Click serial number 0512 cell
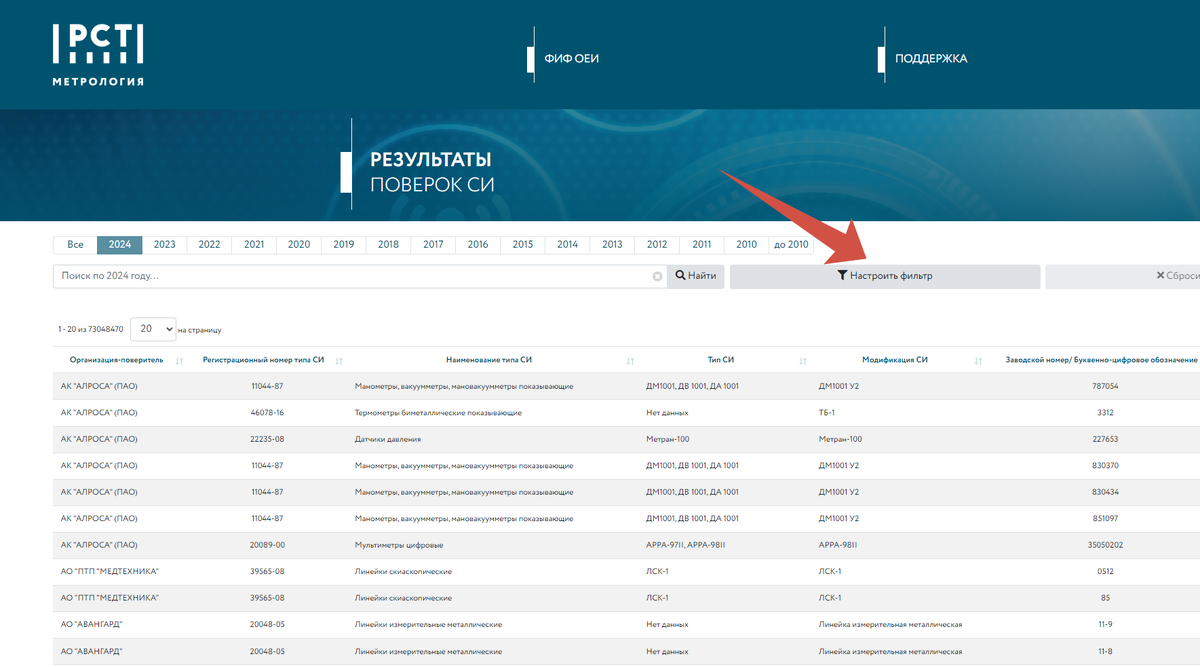 pos(1105,571)
